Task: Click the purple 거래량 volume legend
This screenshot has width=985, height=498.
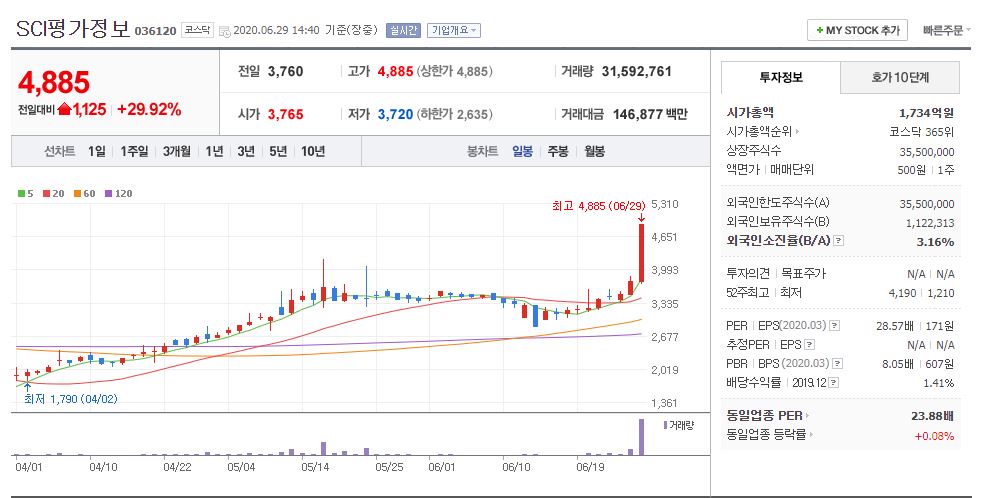Action: (678, 425)
